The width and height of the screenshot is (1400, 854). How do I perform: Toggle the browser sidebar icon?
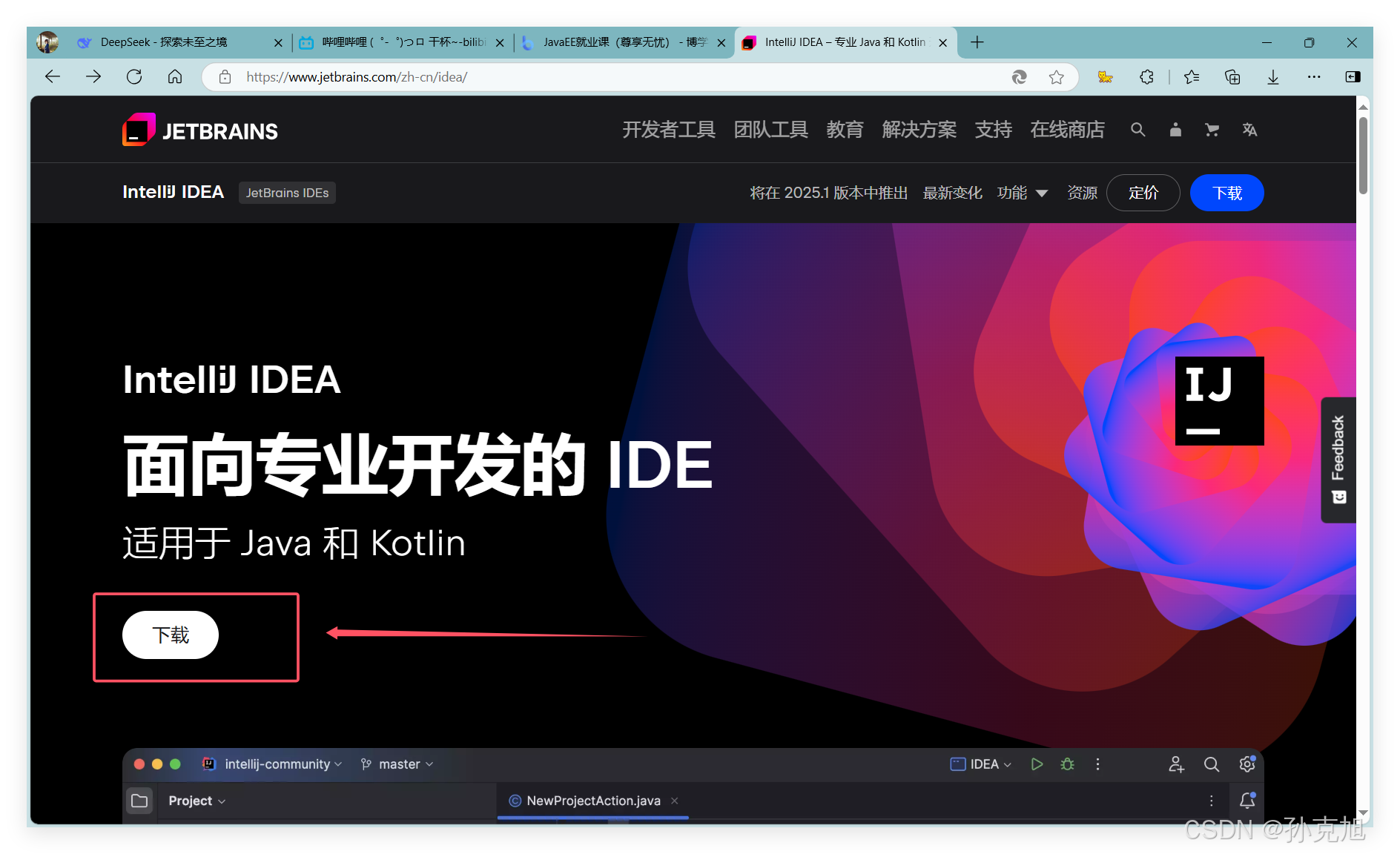(1353, 77)
